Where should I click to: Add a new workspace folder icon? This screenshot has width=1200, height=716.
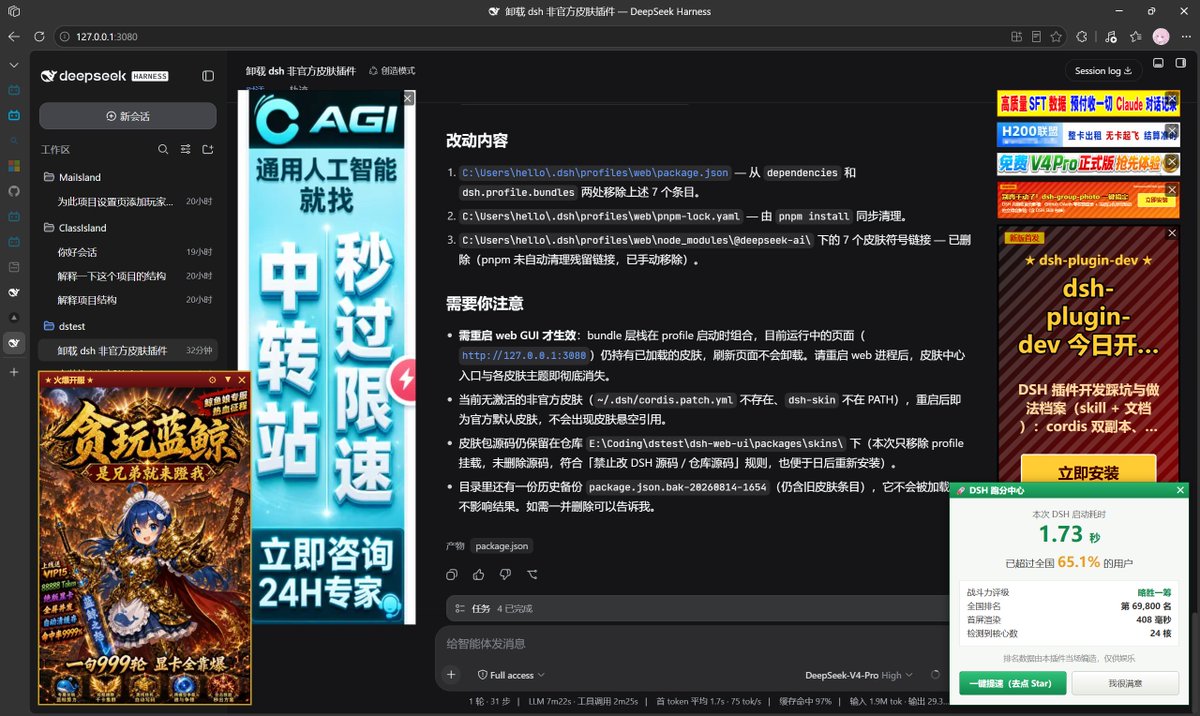pyautogui.click(x=208, y=149)
